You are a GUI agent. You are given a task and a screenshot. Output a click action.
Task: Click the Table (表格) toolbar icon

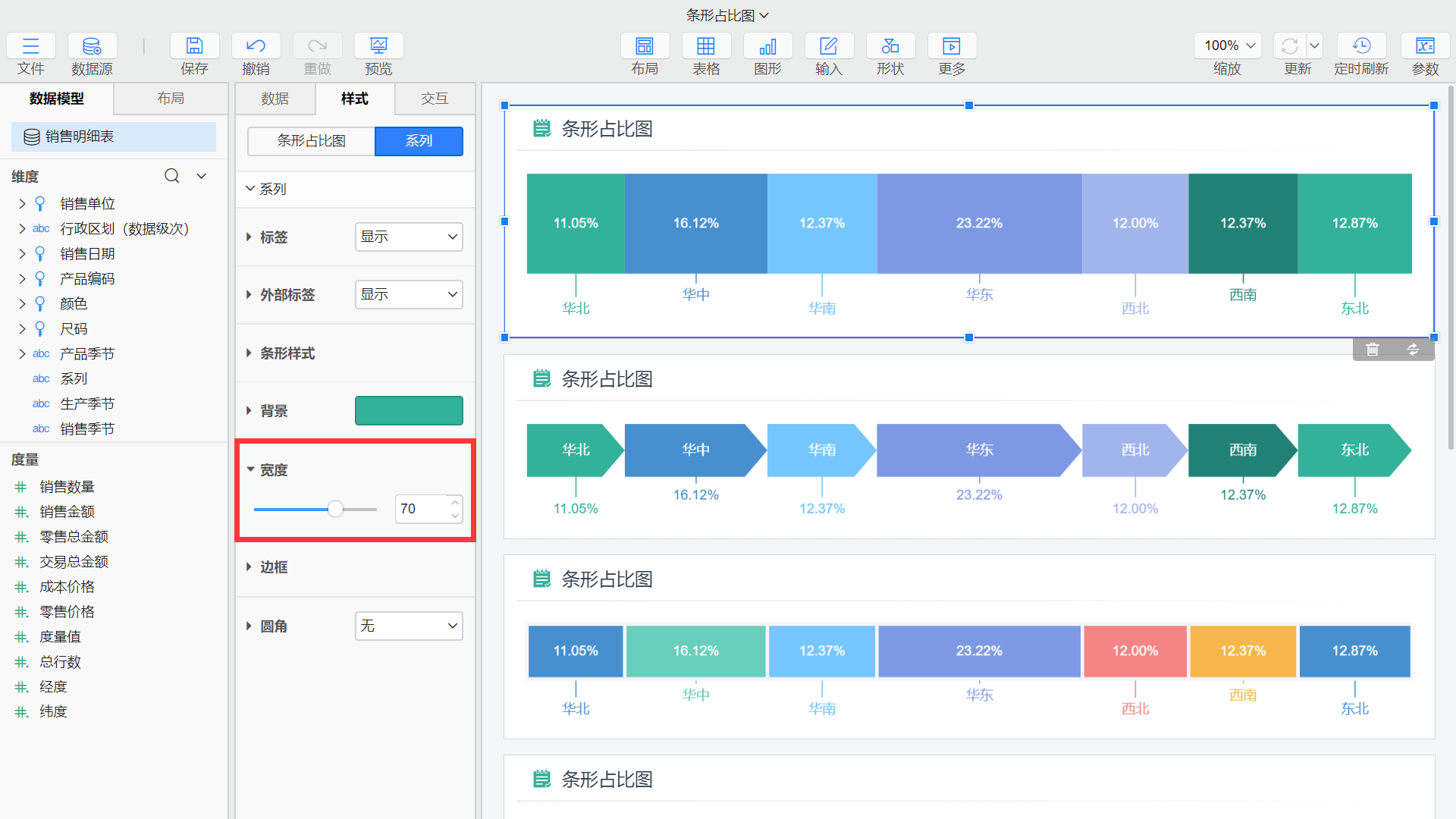coord(706,47)
